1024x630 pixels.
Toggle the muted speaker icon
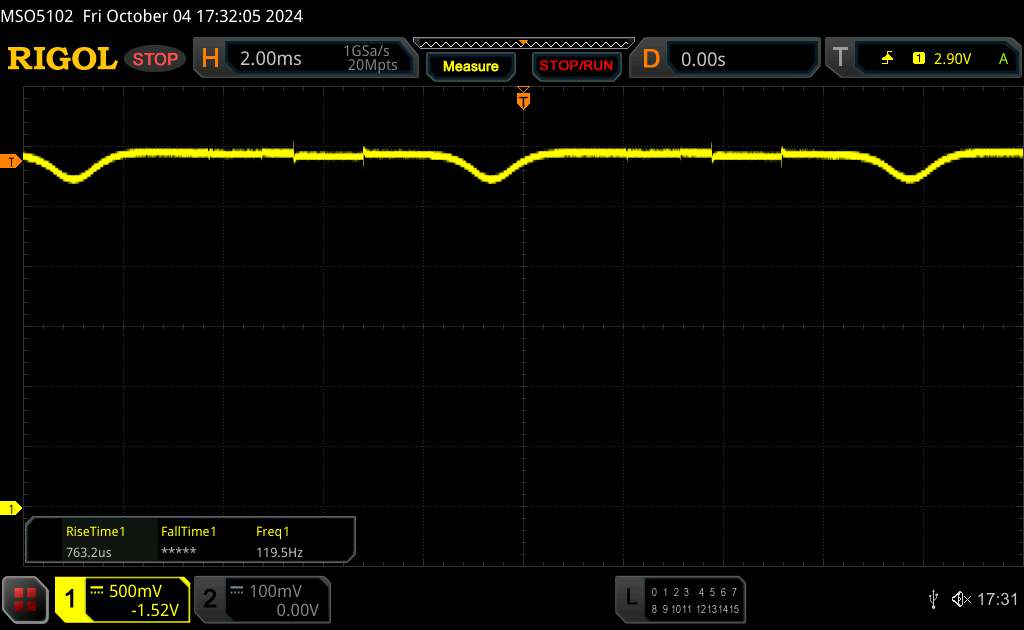961,599
